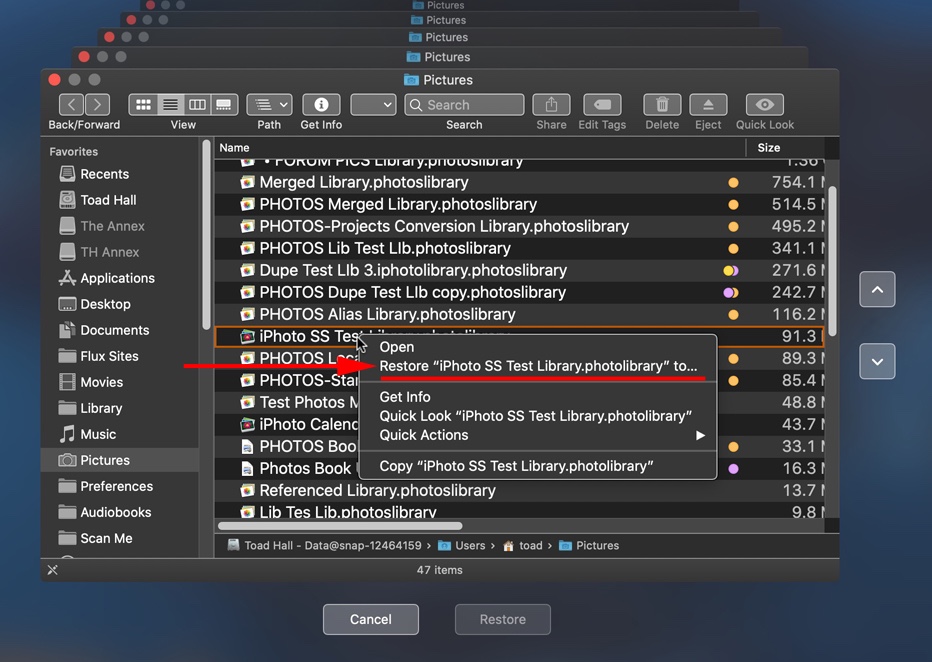932x662 pixels.
Task: Choose Get Info in context menu
Action: (x=537, y=397)
